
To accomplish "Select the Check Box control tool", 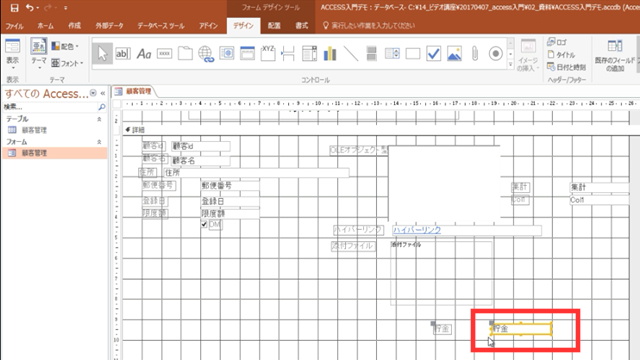I will [433, 53].
